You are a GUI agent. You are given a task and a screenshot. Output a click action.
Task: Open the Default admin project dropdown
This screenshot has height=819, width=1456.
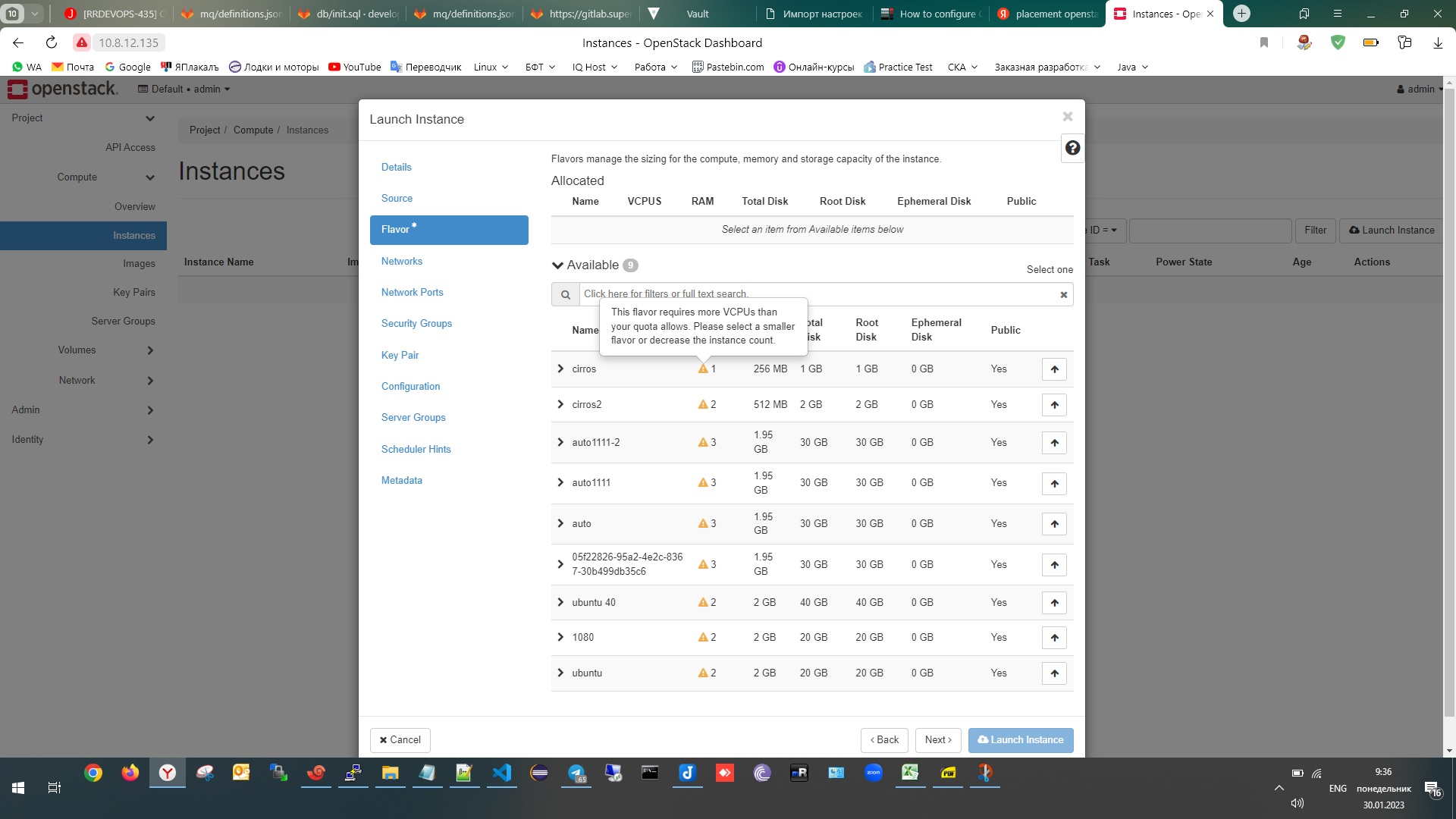point(184,89)
